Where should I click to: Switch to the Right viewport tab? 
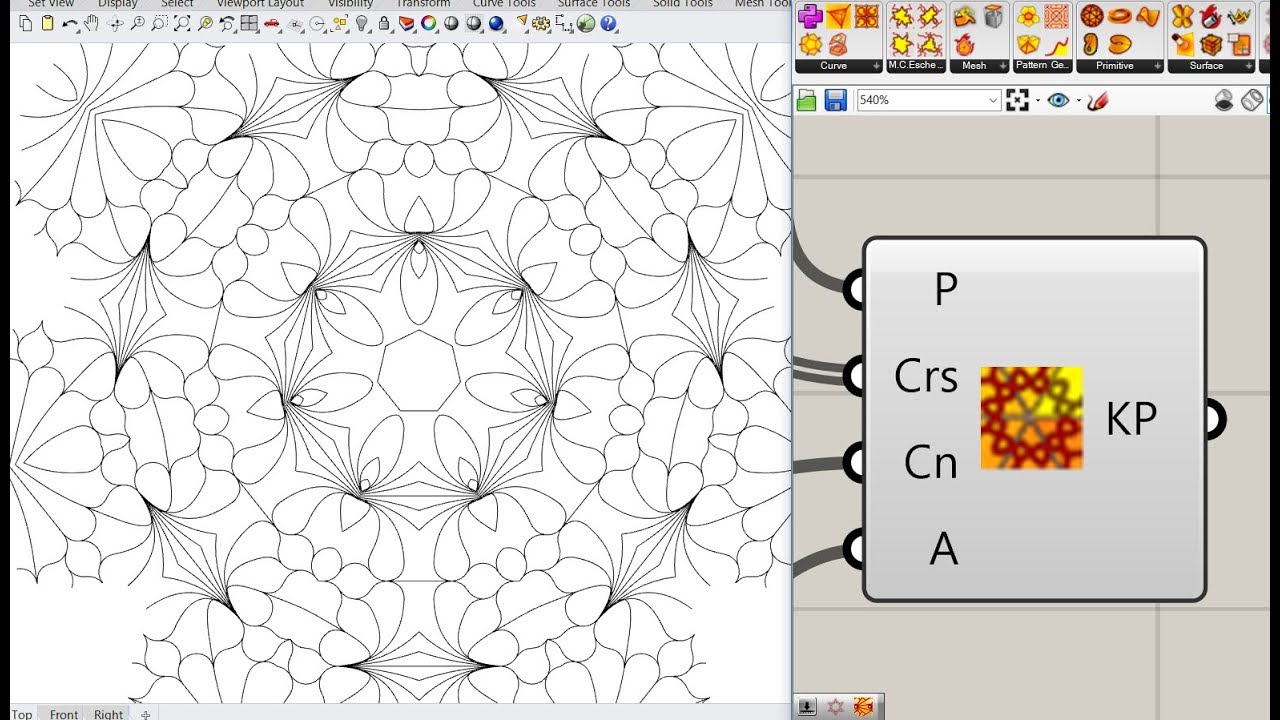108,714
